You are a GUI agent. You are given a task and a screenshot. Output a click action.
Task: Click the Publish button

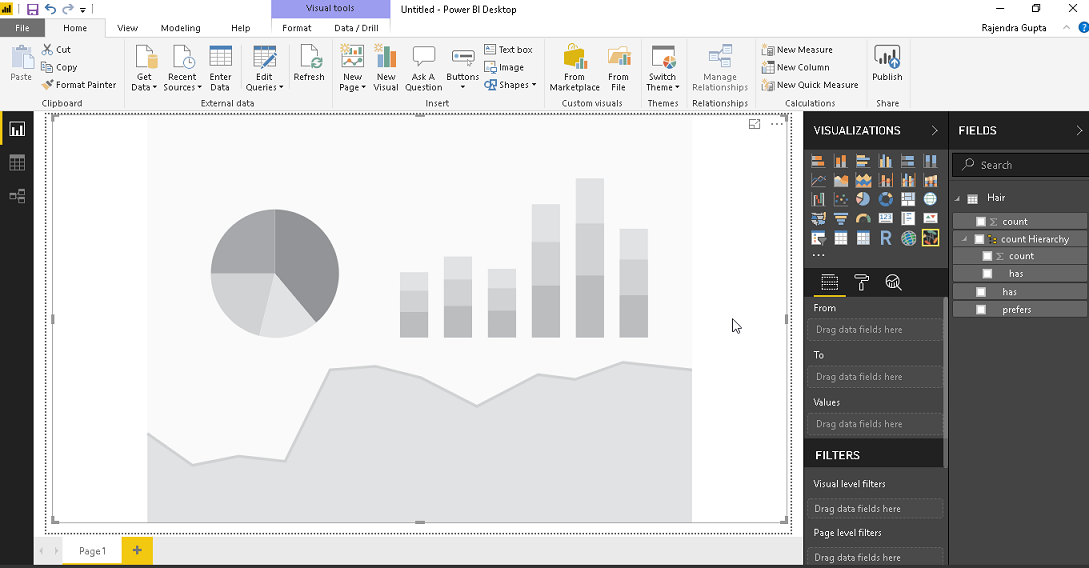pyautogui.click(x=887, y=63)
